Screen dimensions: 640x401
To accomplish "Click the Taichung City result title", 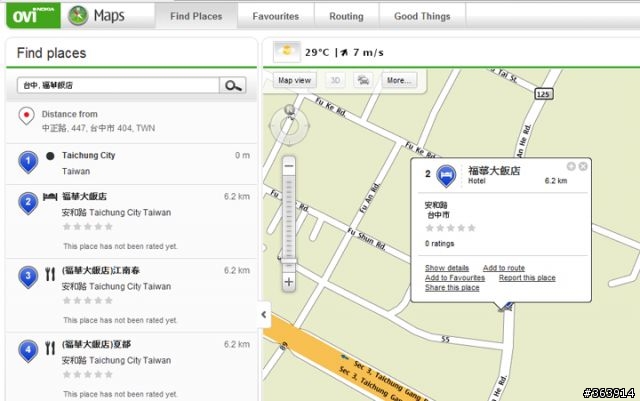I will [x=89, y=155].
